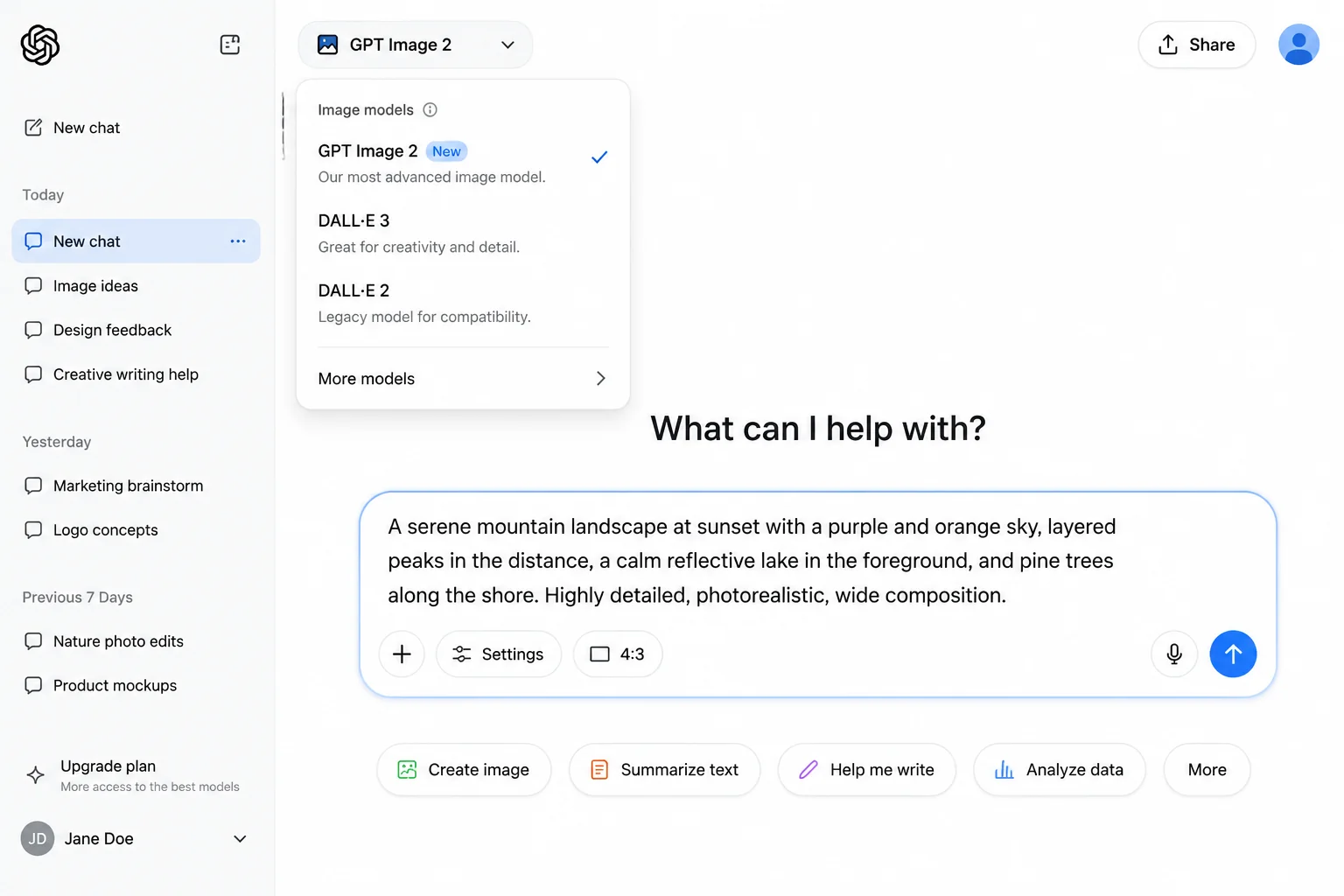
Task: Click the "Image models" menu header text
Action: [366, 109]
